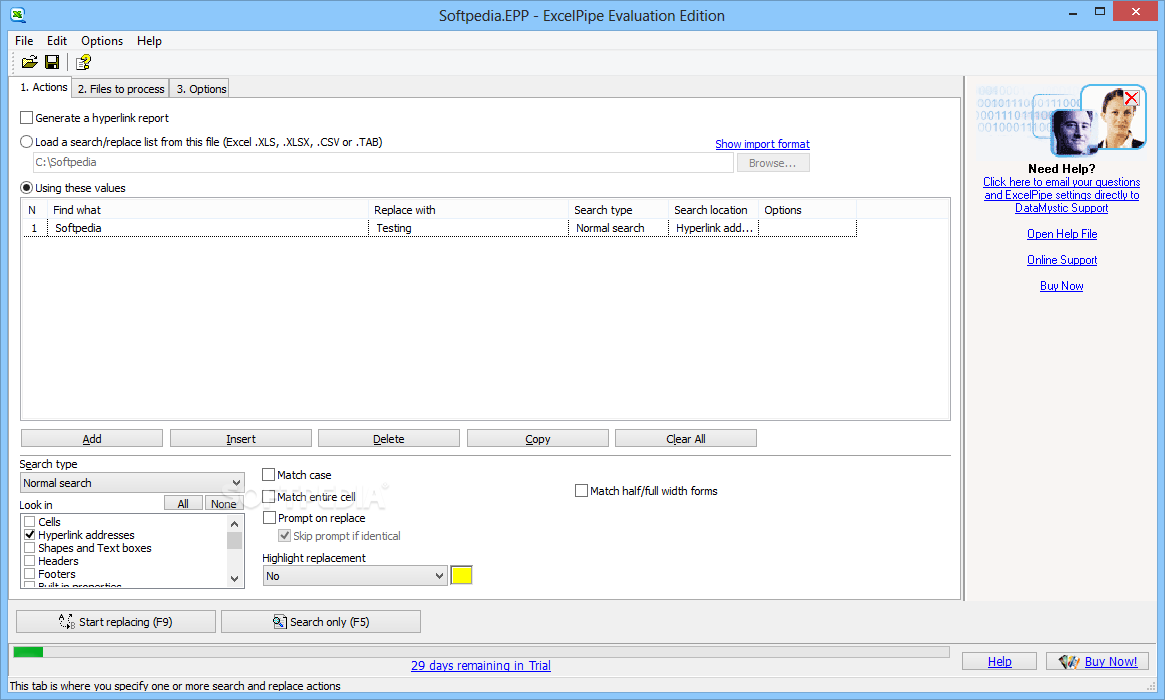Click the Find what column header

point(208,210)
